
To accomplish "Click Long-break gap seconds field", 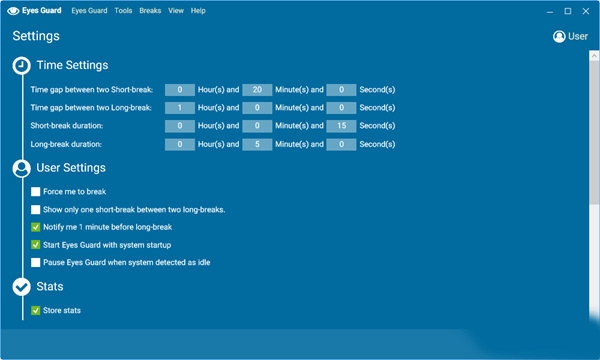I will [x=341, y=108].
